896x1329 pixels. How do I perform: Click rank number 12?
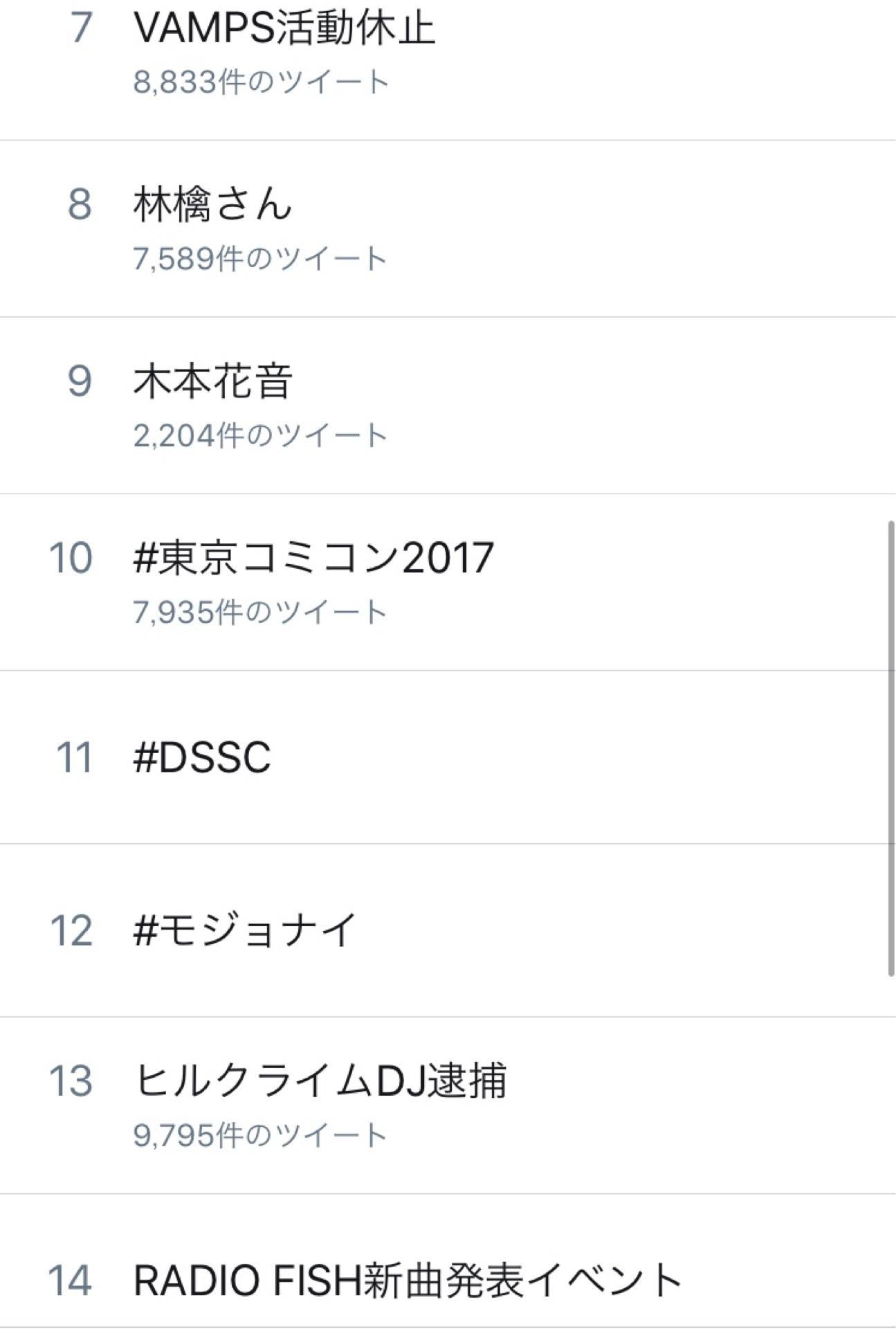click(x=71, y=930)
